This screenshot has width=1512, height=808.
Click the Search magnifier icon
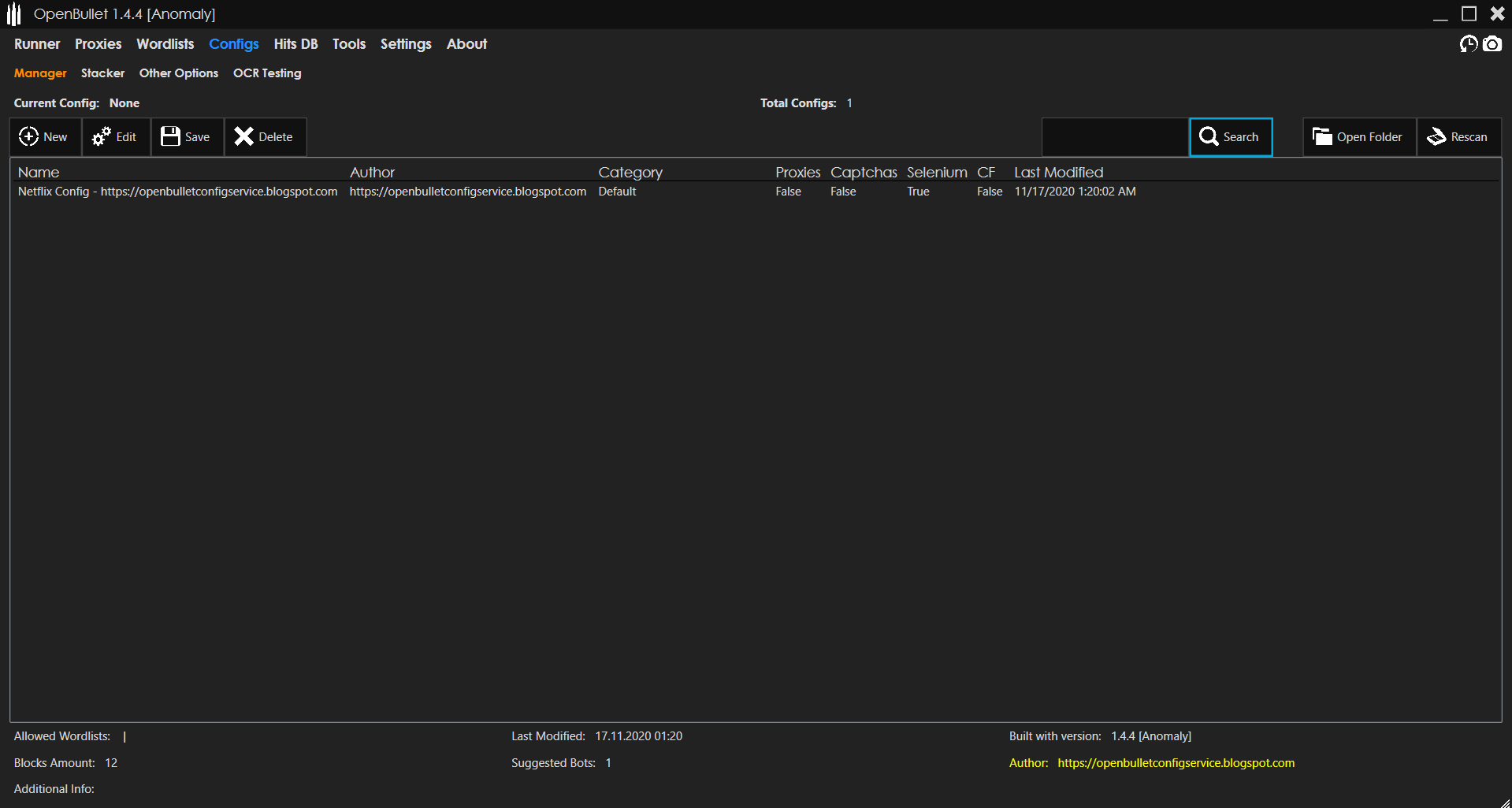coord(1209,136)
